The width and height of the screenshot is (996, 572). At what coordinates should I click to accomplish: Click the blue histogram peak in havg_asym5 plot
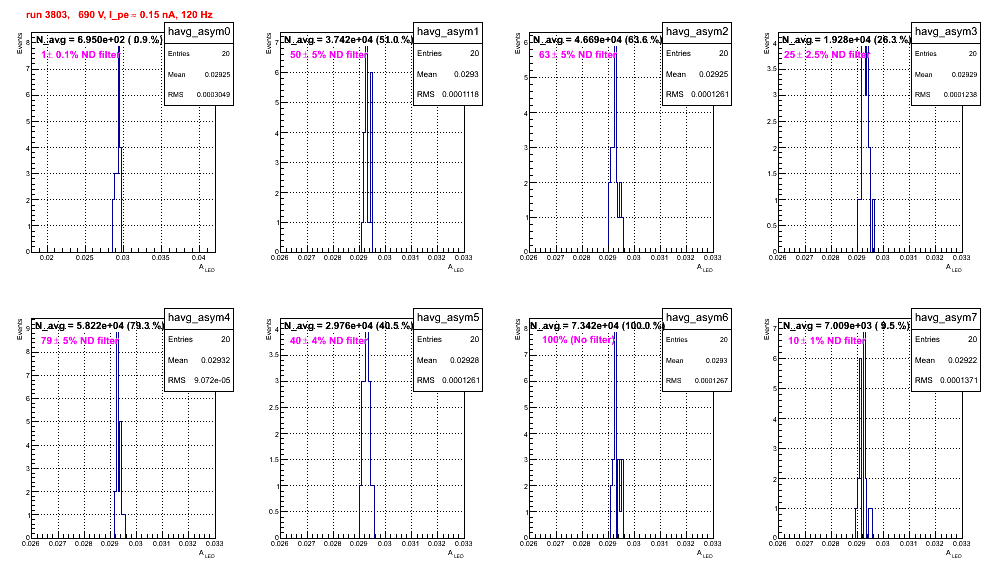[x=367, y=356]
